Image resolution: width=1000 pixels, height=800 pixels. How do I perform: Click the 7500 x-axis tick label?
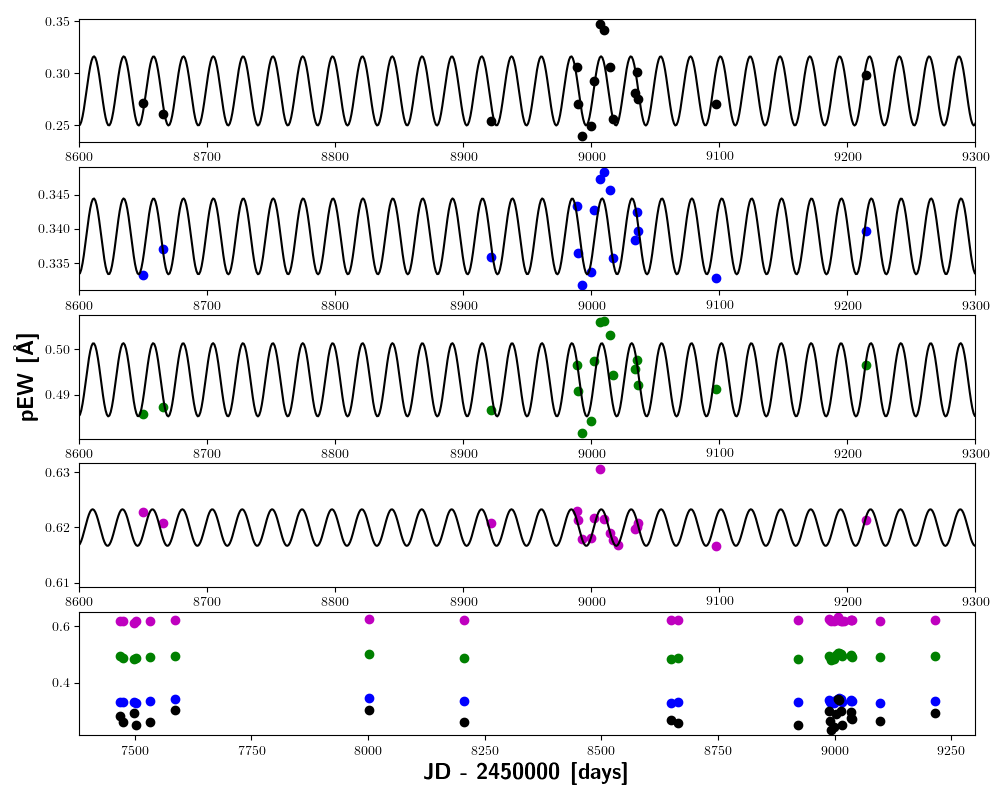(x=135, y=751)
